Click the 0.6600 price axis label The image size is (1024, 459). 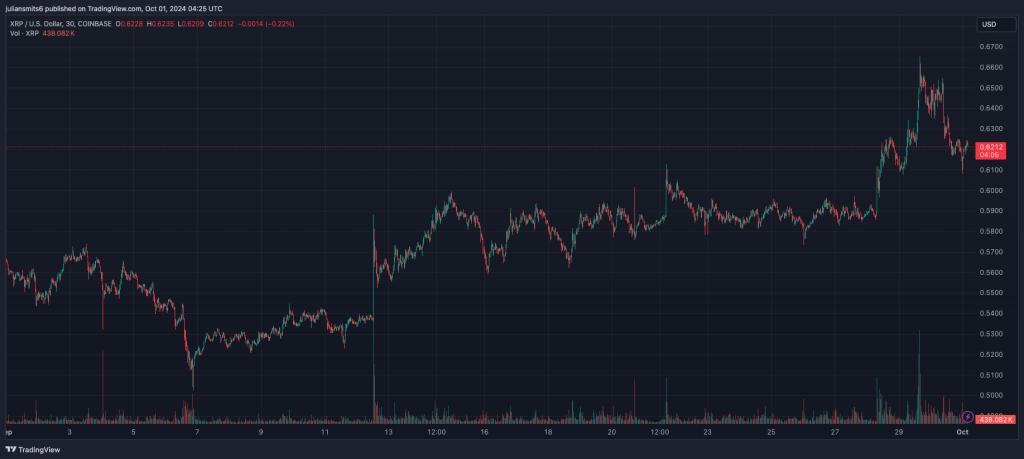(991, 67)
